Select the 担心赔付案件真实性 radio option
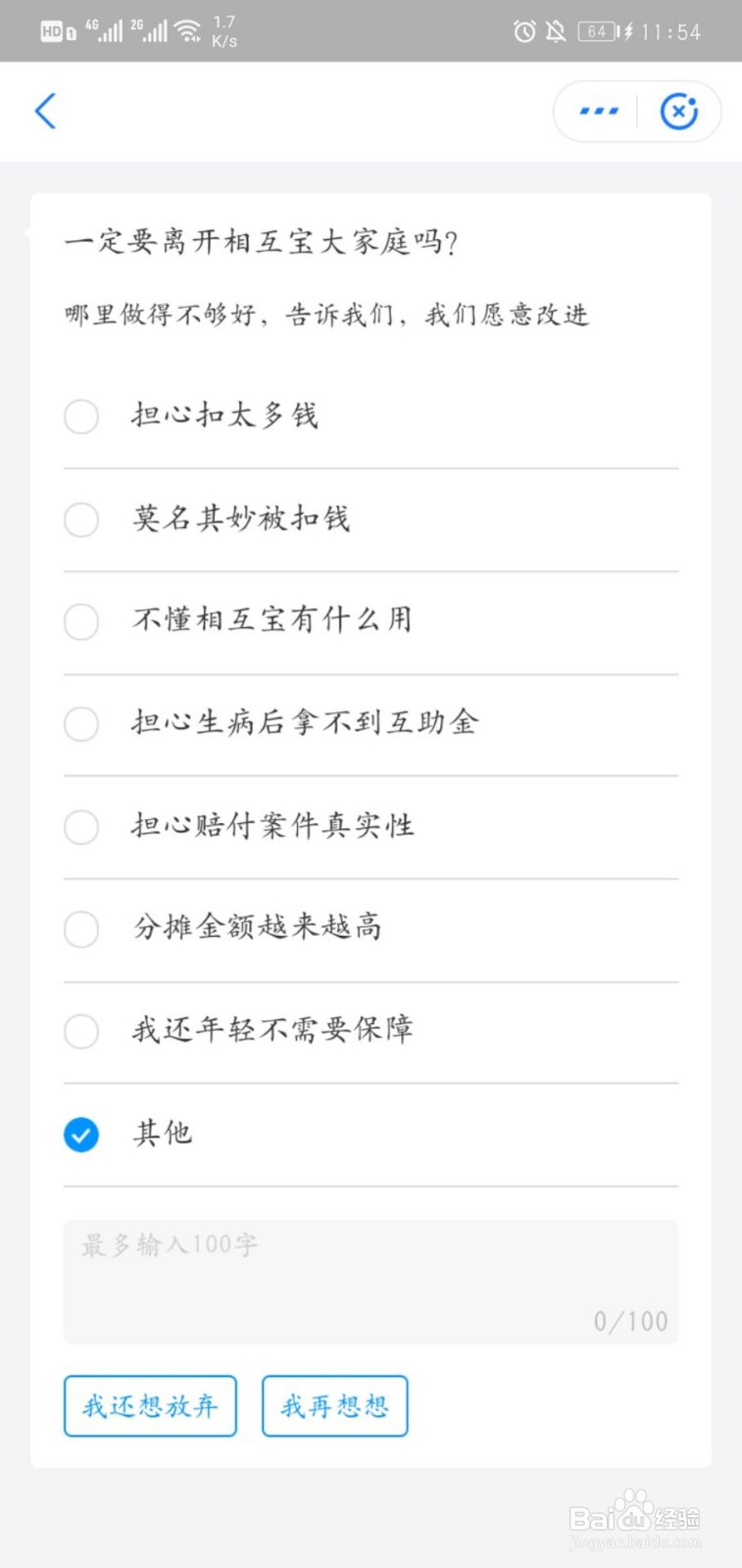 click(x=81, y=826)
